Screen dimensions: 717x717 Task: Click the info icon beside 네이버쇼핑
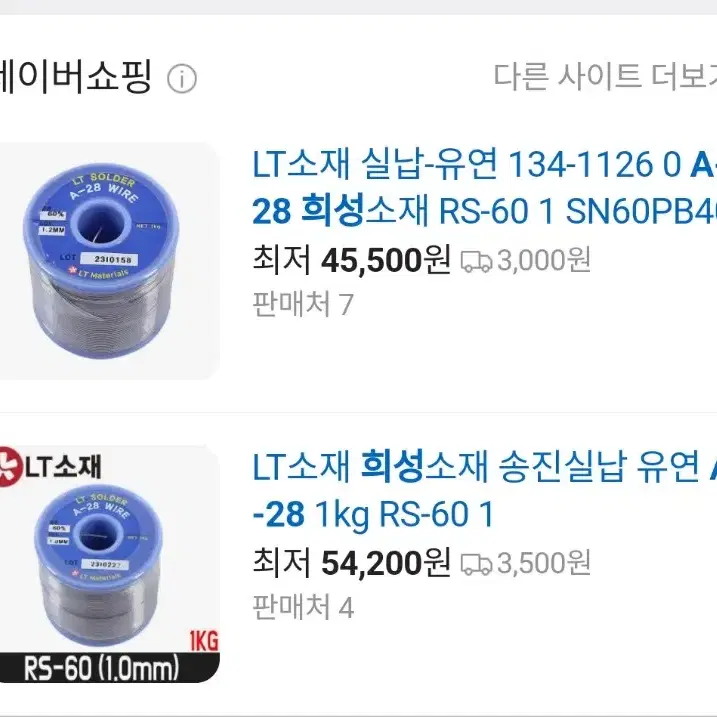[x=182, y=79]
